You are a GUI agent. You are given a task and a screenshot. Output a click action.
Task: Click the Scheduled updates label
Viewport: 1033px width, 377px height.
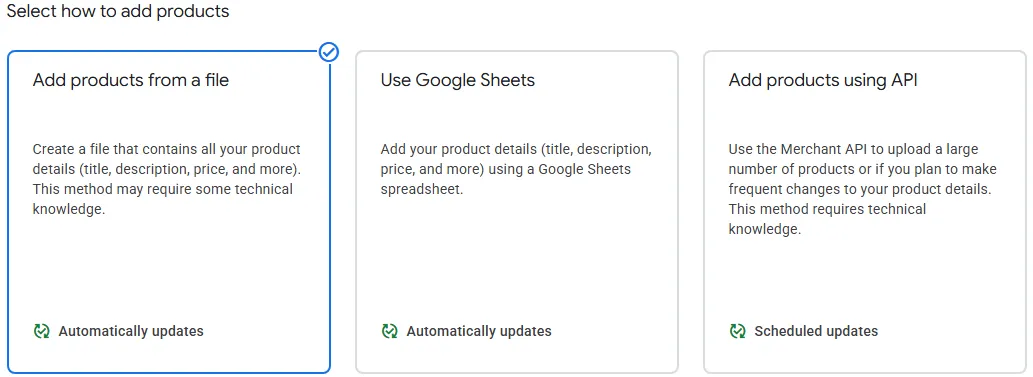[x=816, y=331]
